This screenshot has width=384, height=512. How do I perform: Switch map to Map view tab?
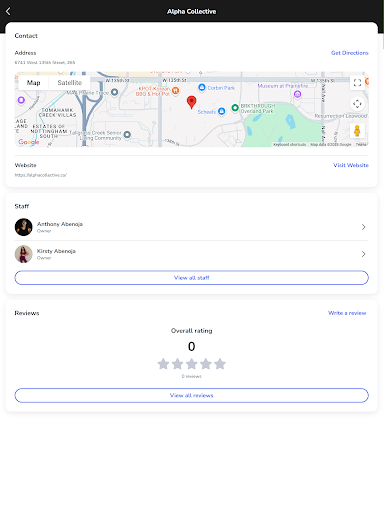[x=33, y=83]
